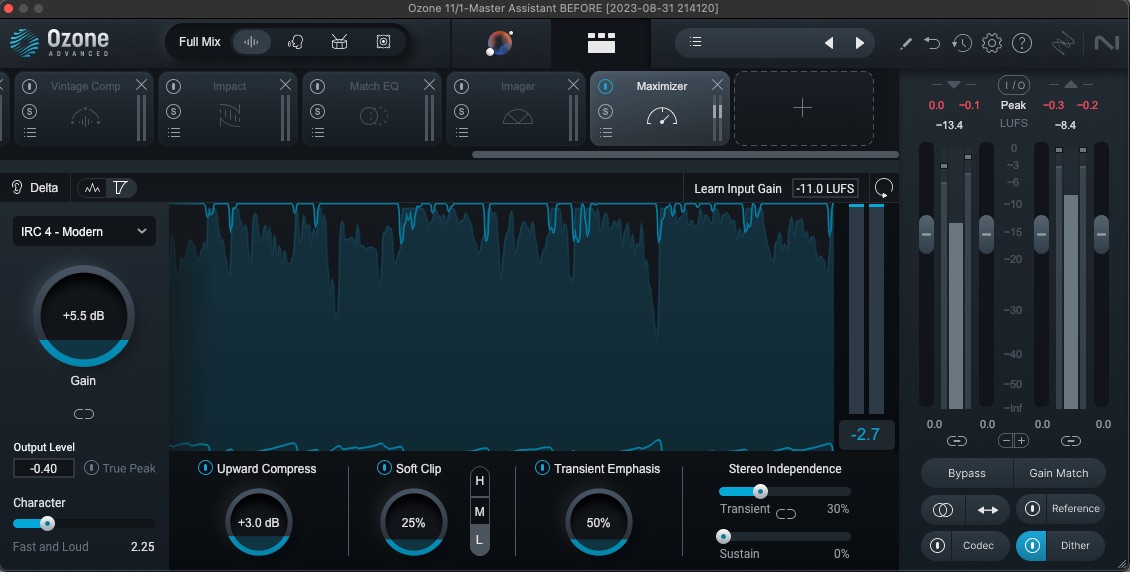Open Maximizer module preset list
Viewport: 1130px width, 572px height.
[606, 133]
